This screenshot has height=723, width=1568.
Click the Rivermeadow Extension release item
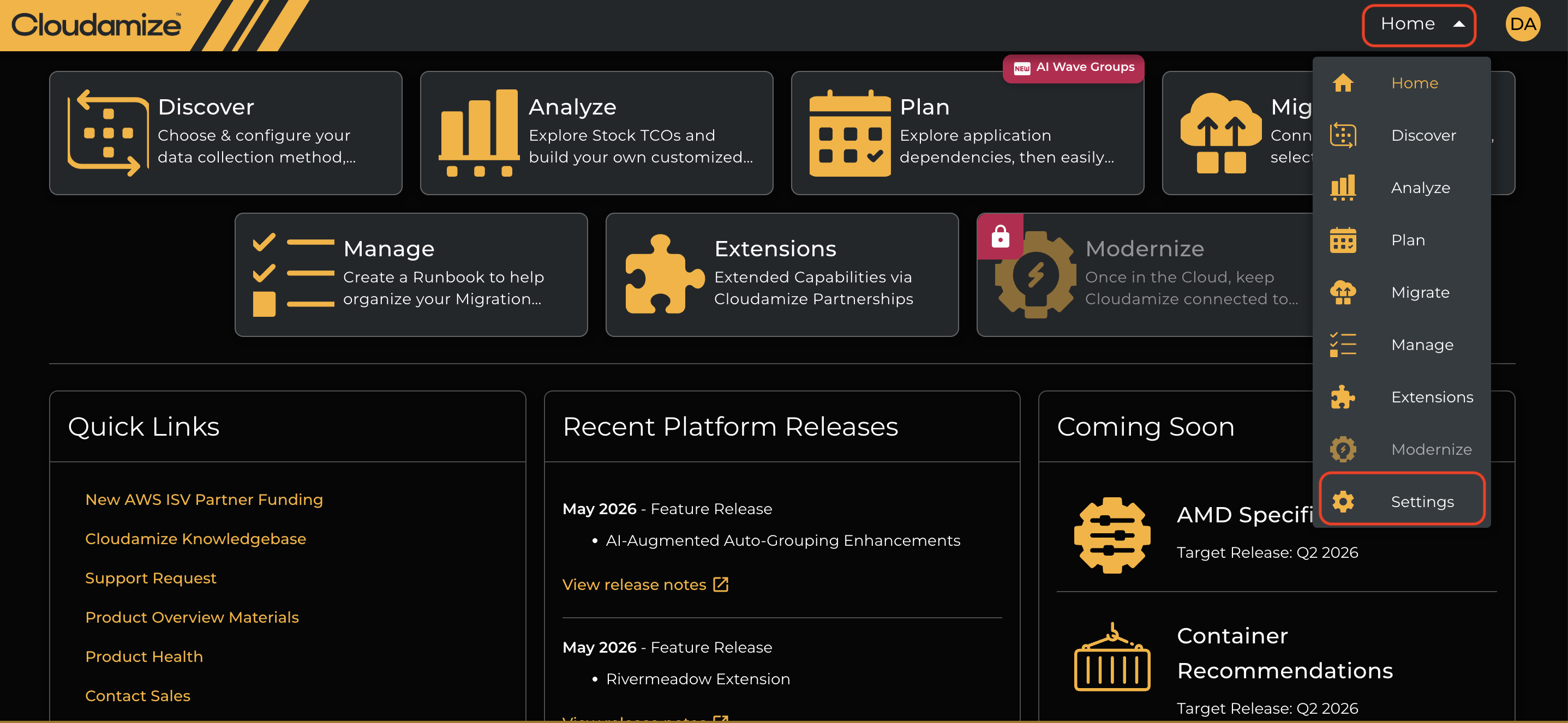[x=698, y=679]
